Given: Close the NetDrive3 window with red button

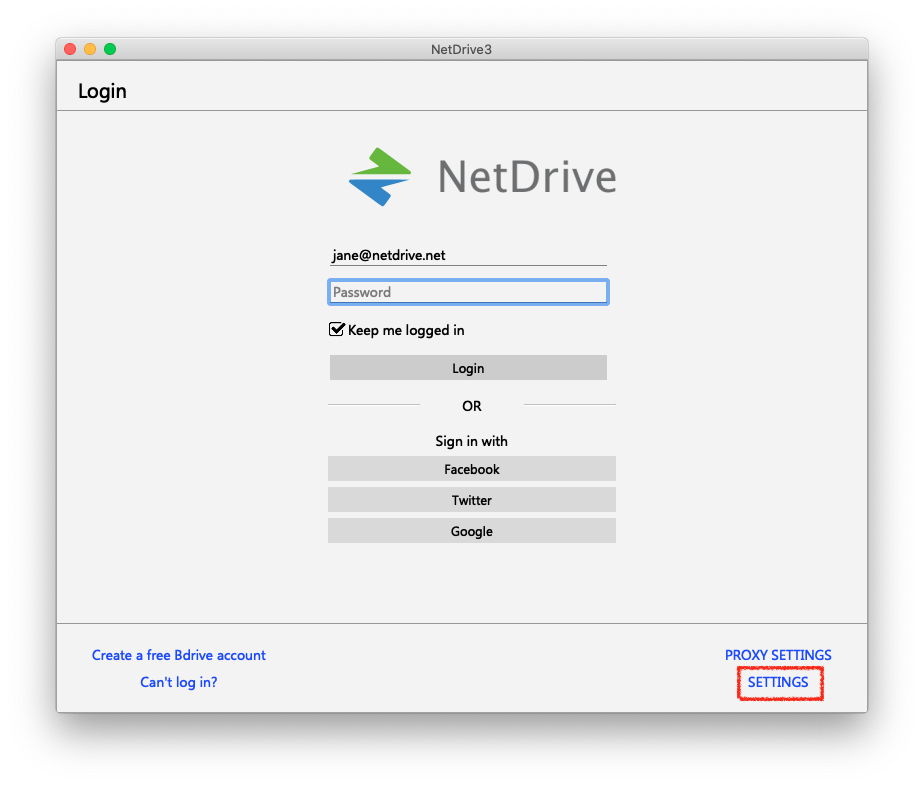Looking at the screenshot, I should coord(70,49).
